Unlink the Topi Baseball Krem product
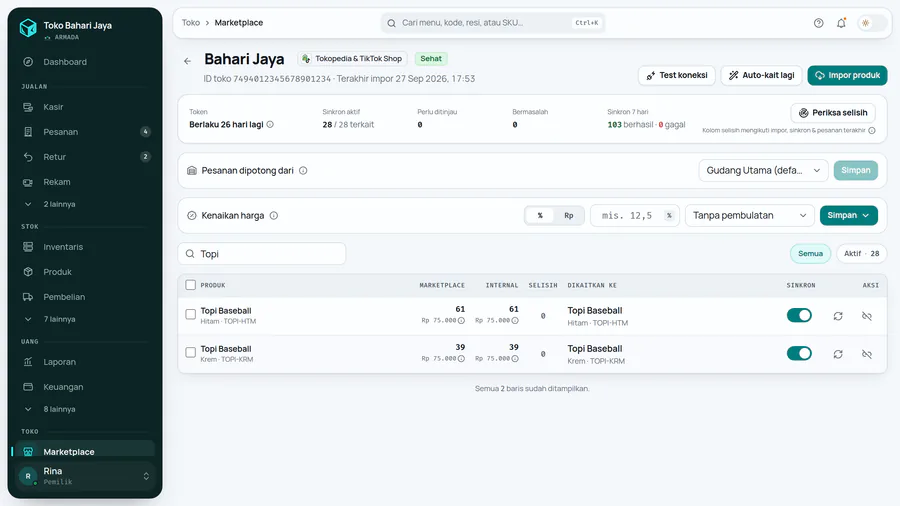 click(867, 355)
